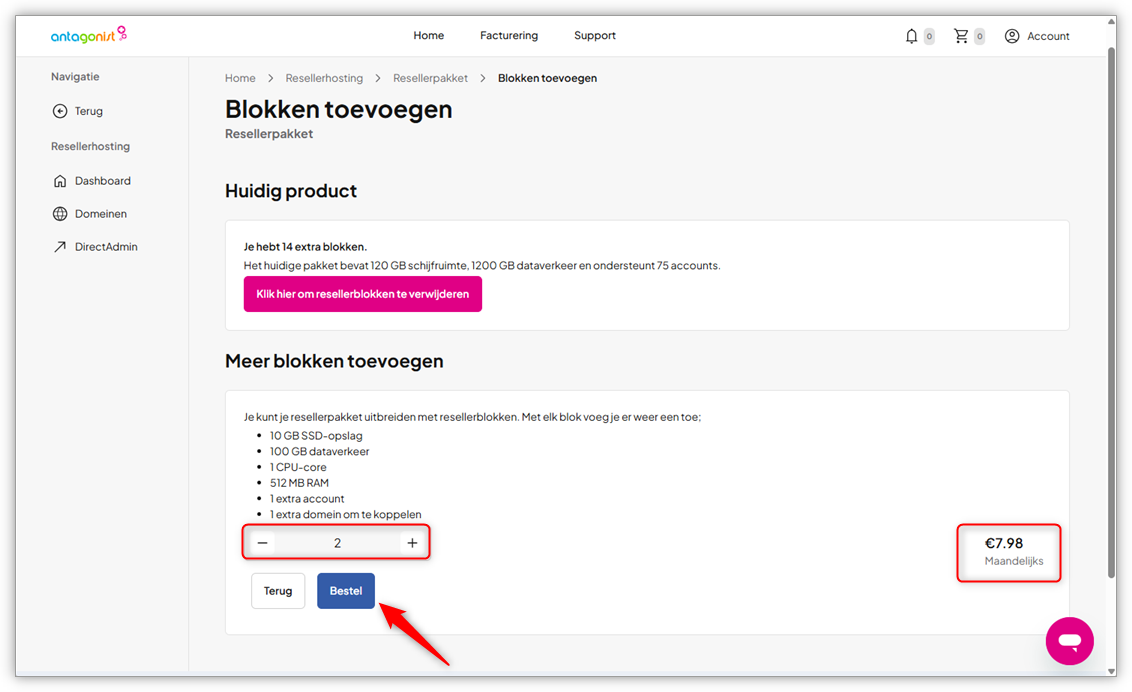
Task: Increase the block quantity with plus
Action: coord(412,542)
